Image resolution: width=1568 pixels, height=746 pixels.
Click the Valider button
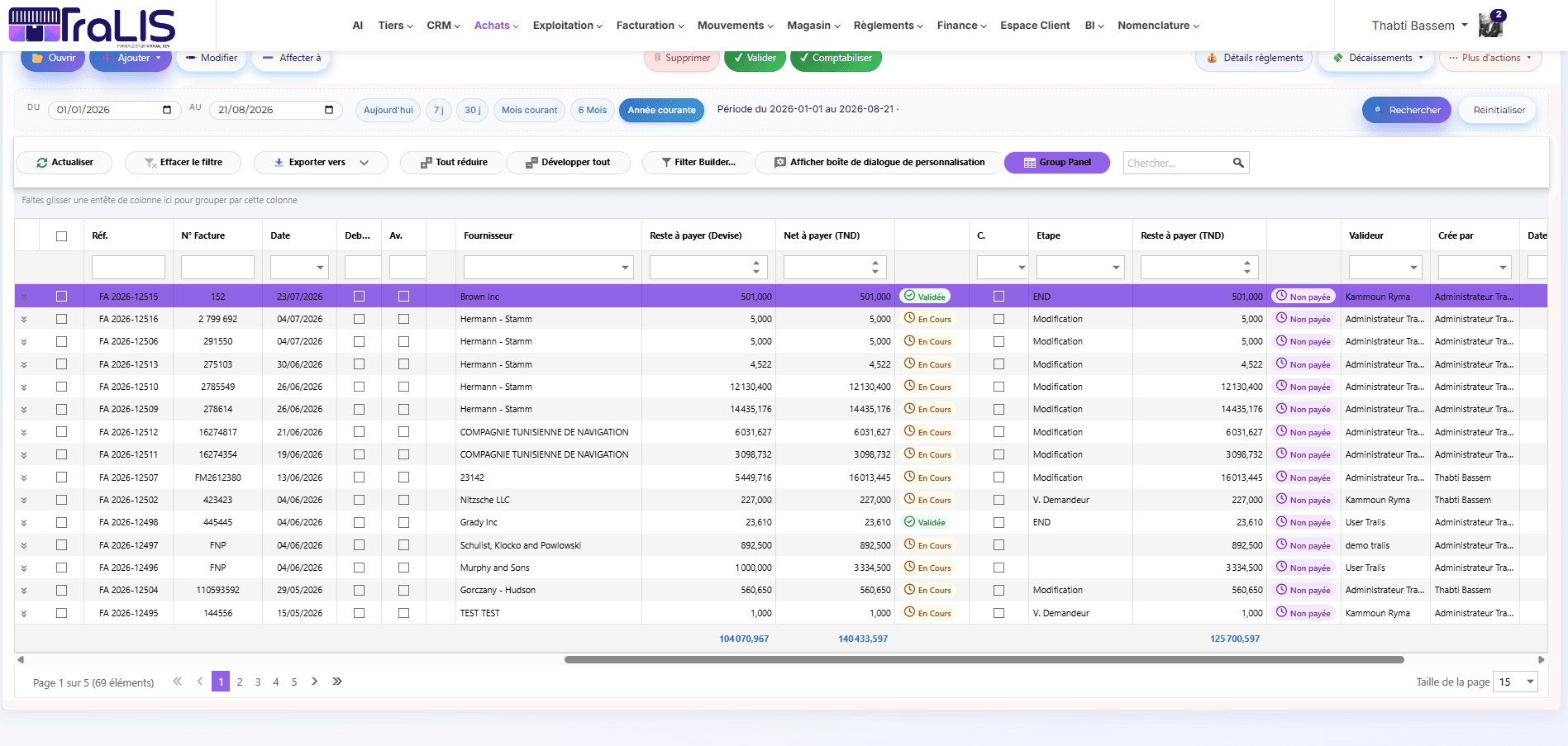click(755, 58)
